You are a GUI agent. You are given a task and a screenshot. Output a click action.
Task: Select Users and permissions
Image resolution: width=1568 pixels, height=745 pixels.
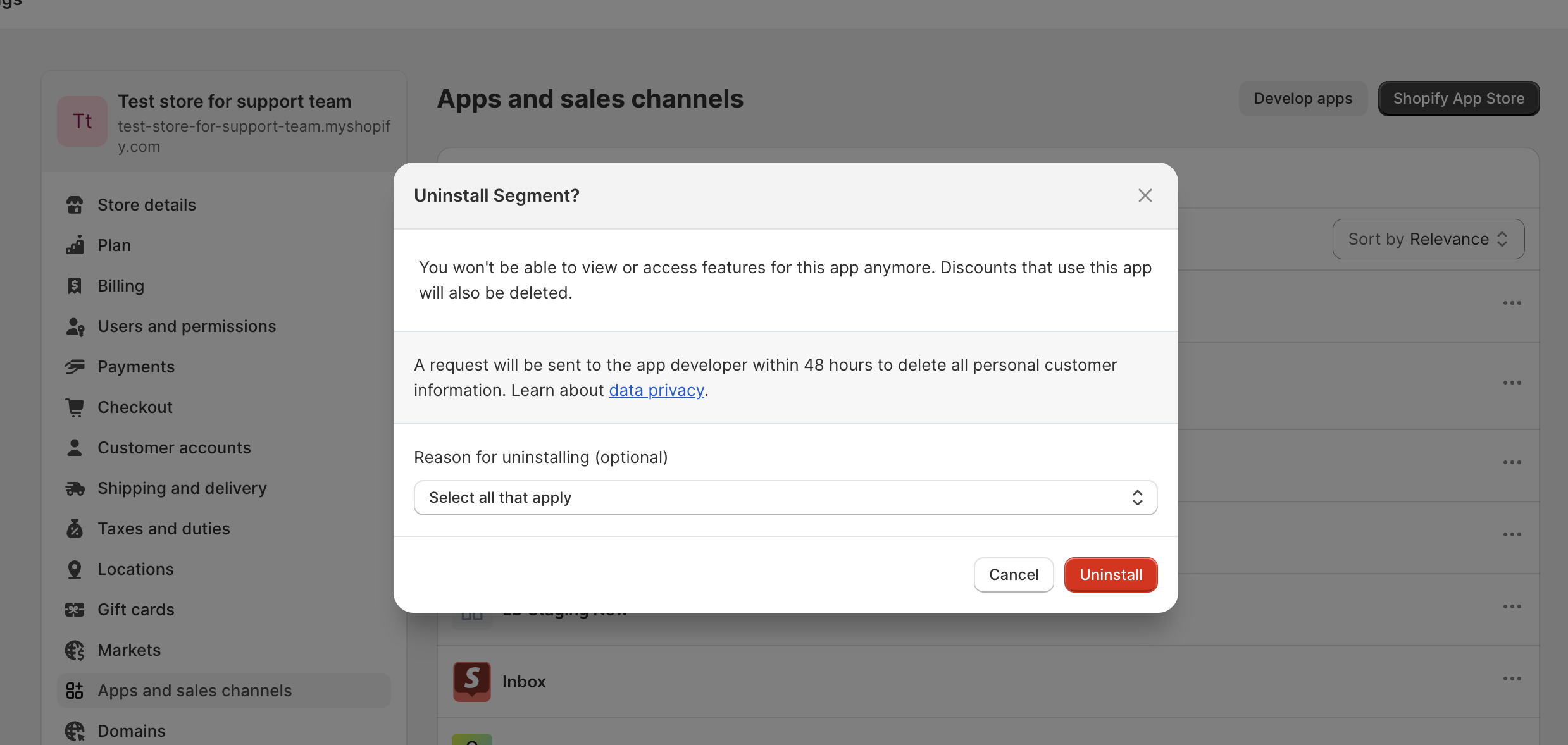coord(224,326)
